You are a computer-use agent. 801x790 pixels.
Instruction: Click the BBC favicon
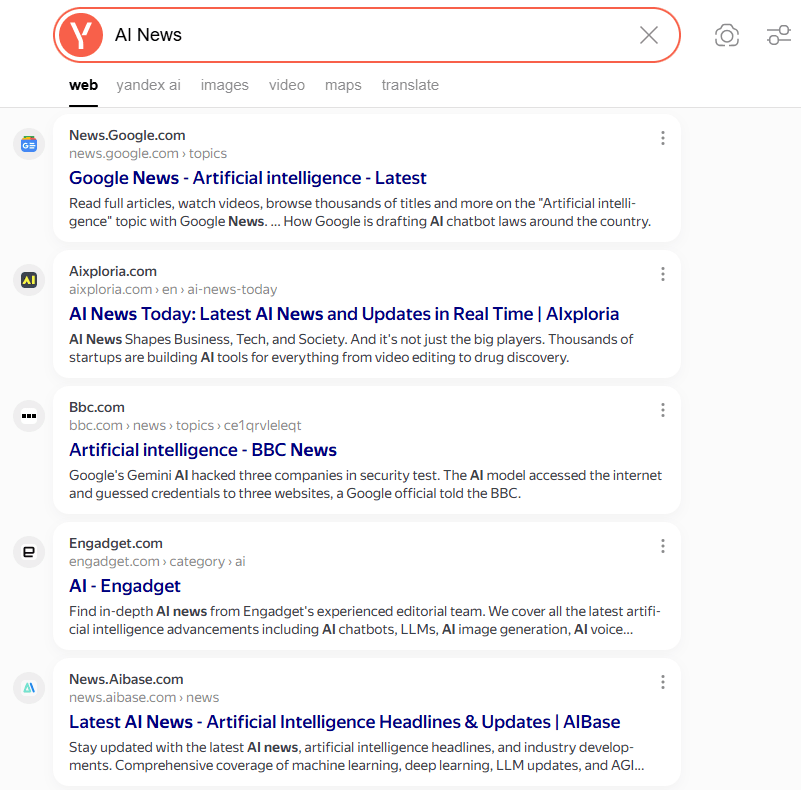click(29, 416)
